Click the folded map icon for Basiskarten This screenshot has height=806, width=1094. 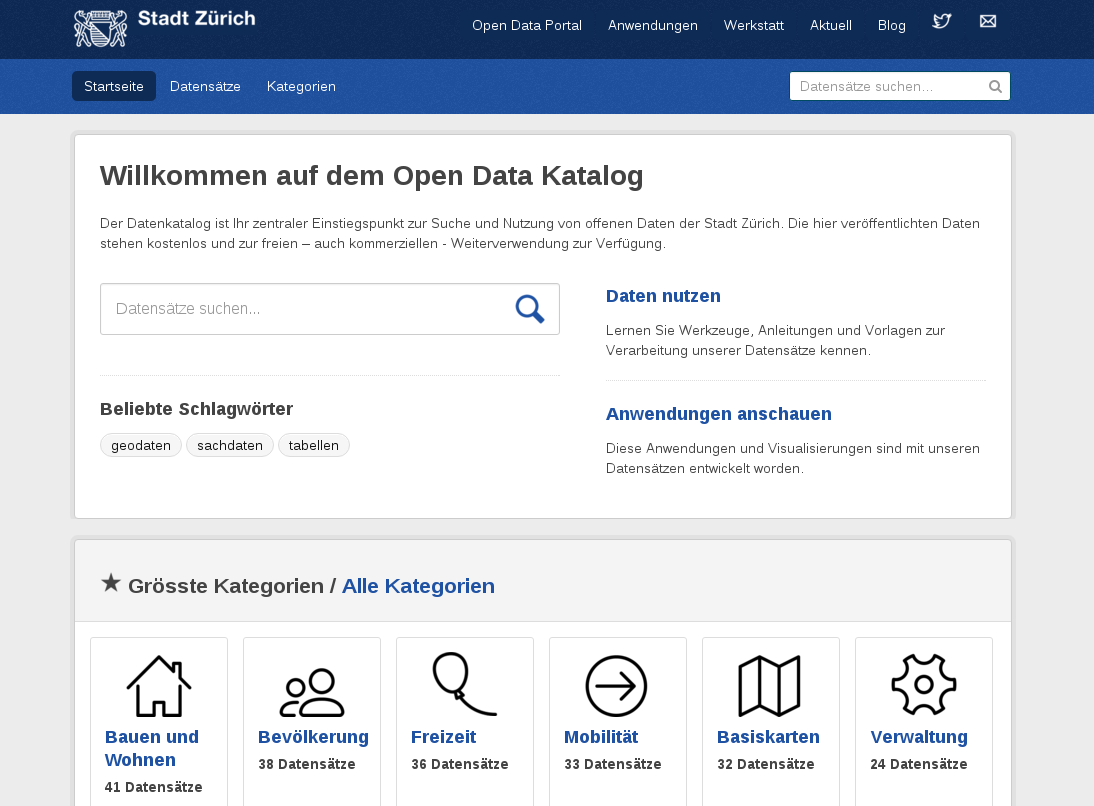pos(770,686)
